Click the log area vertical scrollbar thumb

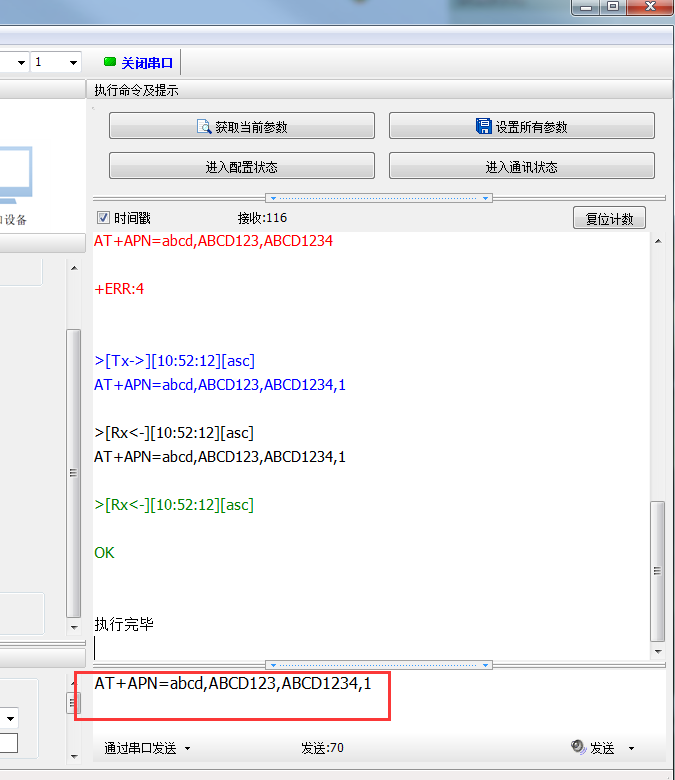(x=657, y=570)
